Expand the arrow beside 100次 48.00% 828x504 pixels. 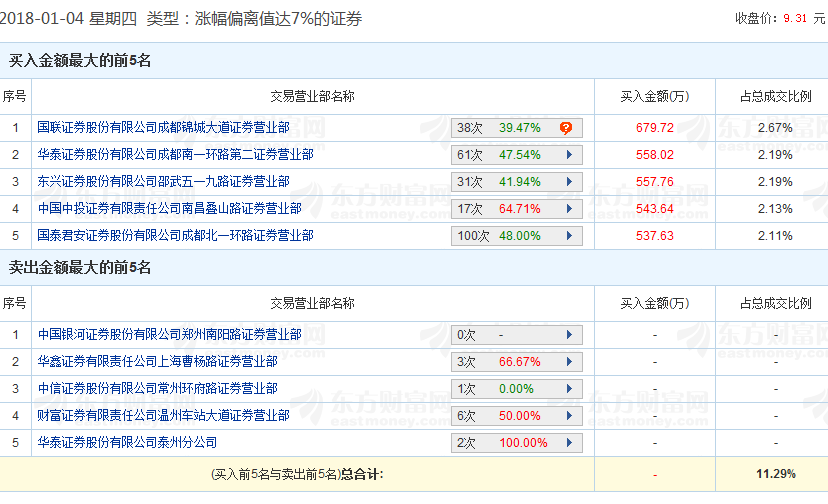[569, 236]
